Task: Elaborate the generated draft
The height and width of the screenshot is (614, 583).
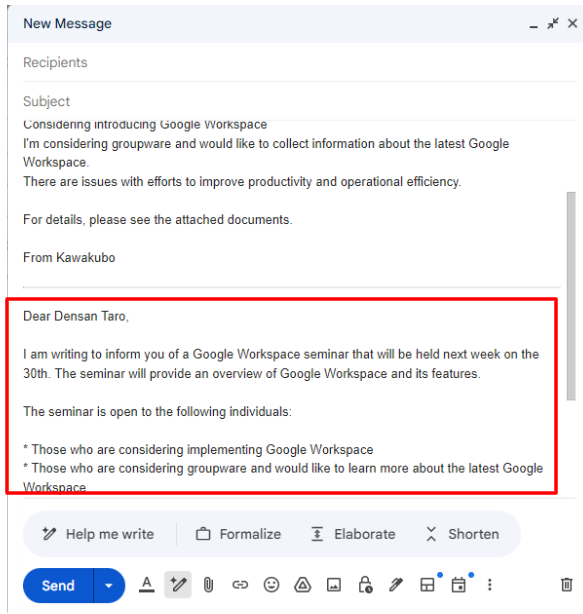Action: click(353, 534)
